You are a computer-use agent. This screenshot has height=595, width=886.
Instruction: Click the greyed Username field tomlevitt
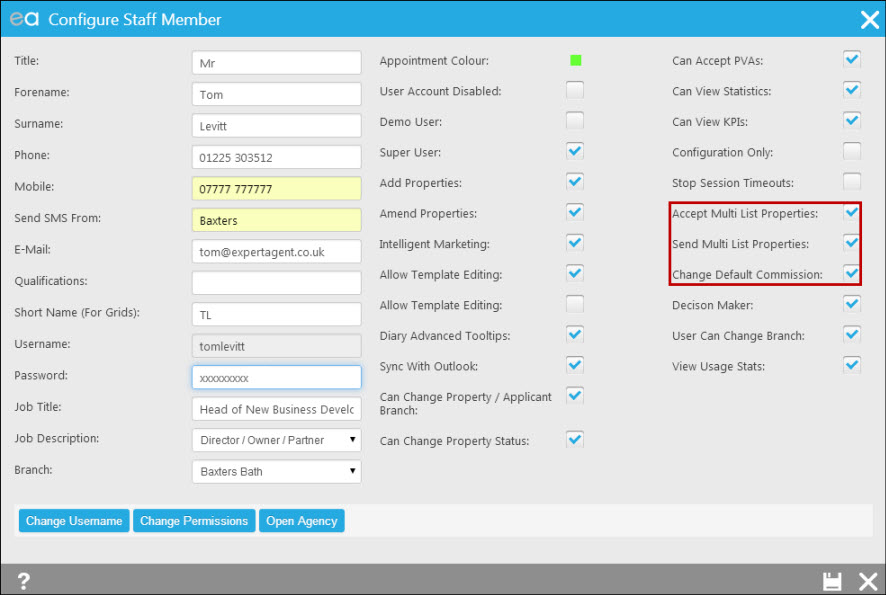(x=276, y=346)
